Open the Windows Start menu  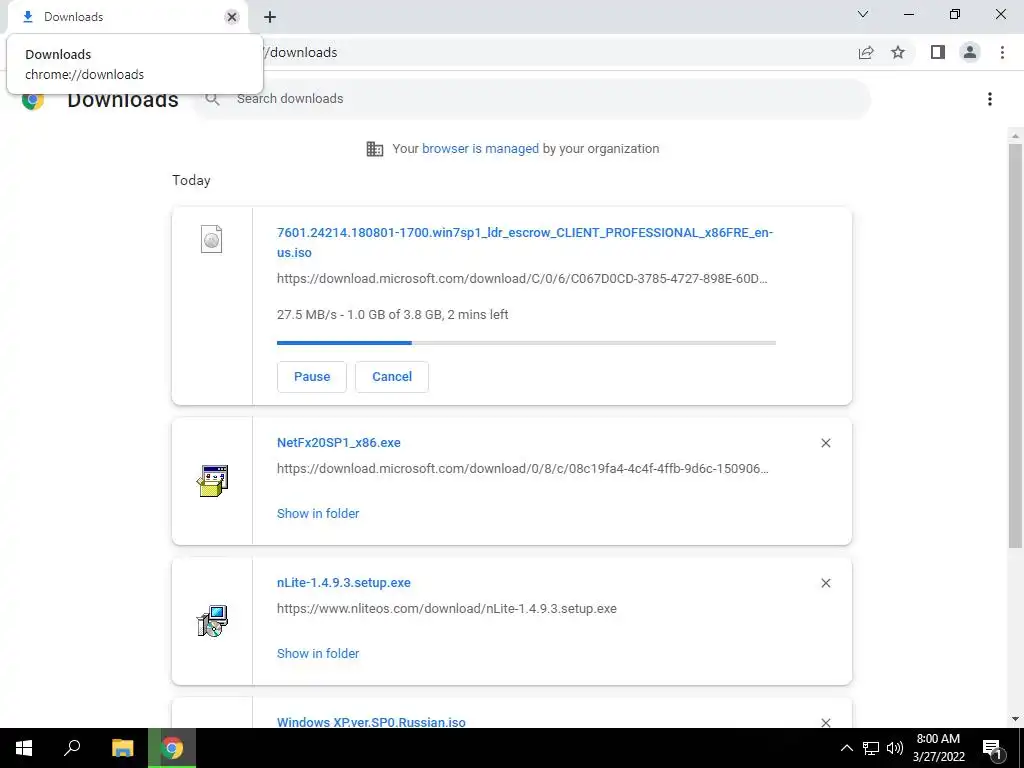(x=24, y=748)
